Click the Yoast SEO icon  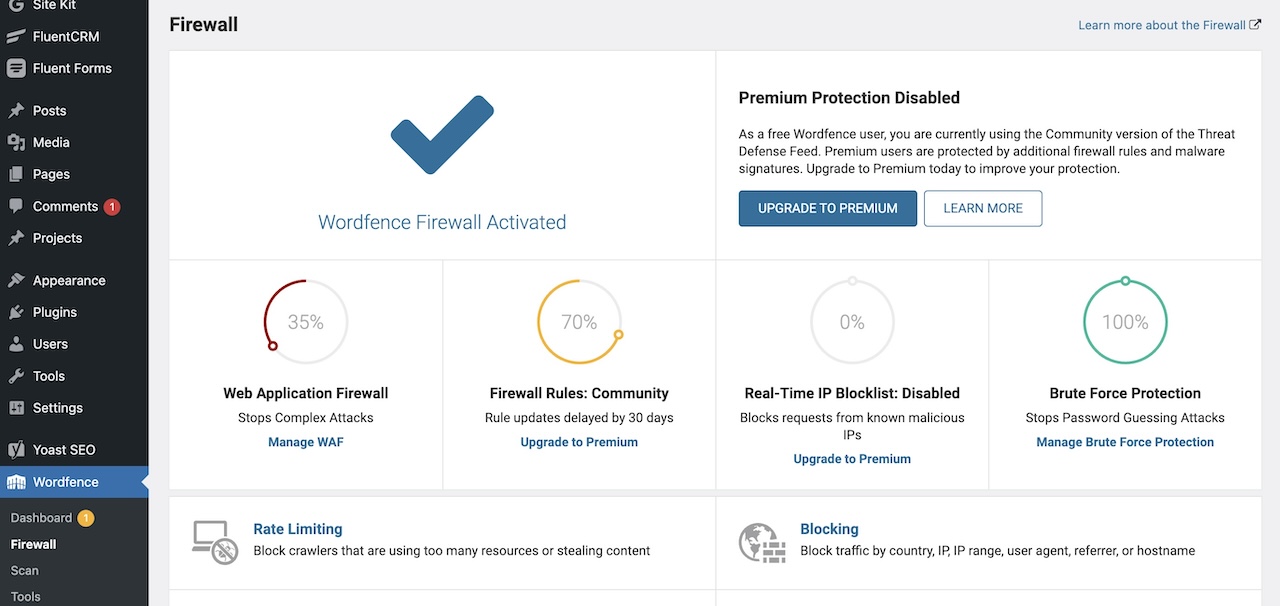pos(16,450)
